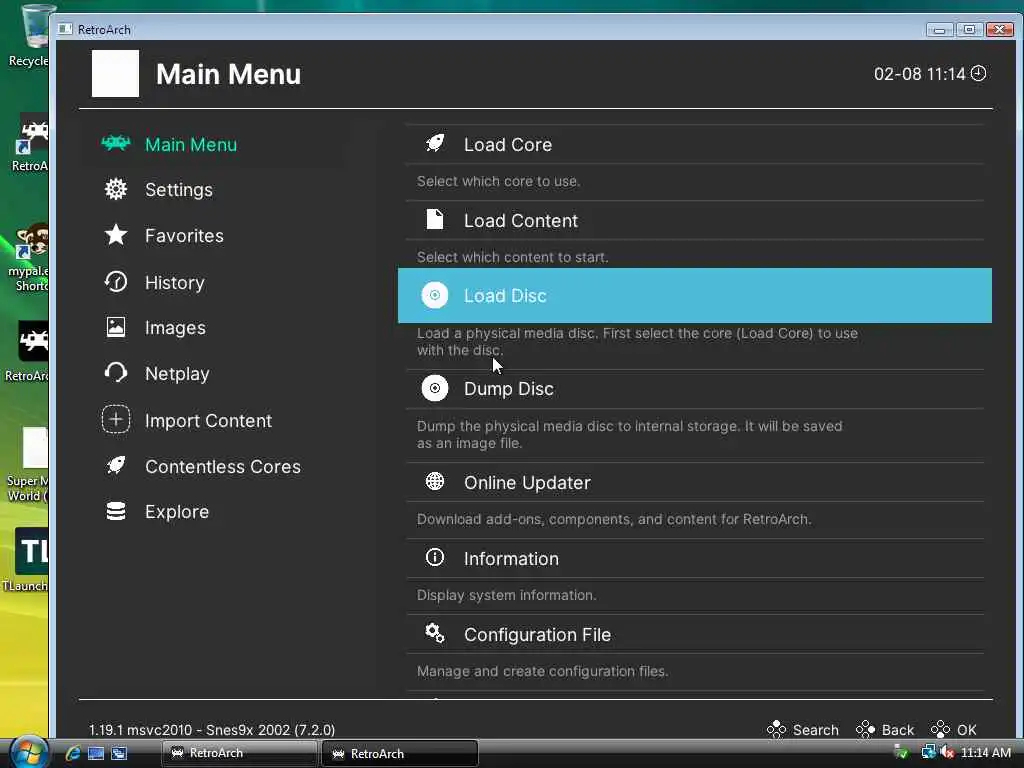The image size is (1024, 768).
Task: Select the Load Content option
Action: (695, 220)
